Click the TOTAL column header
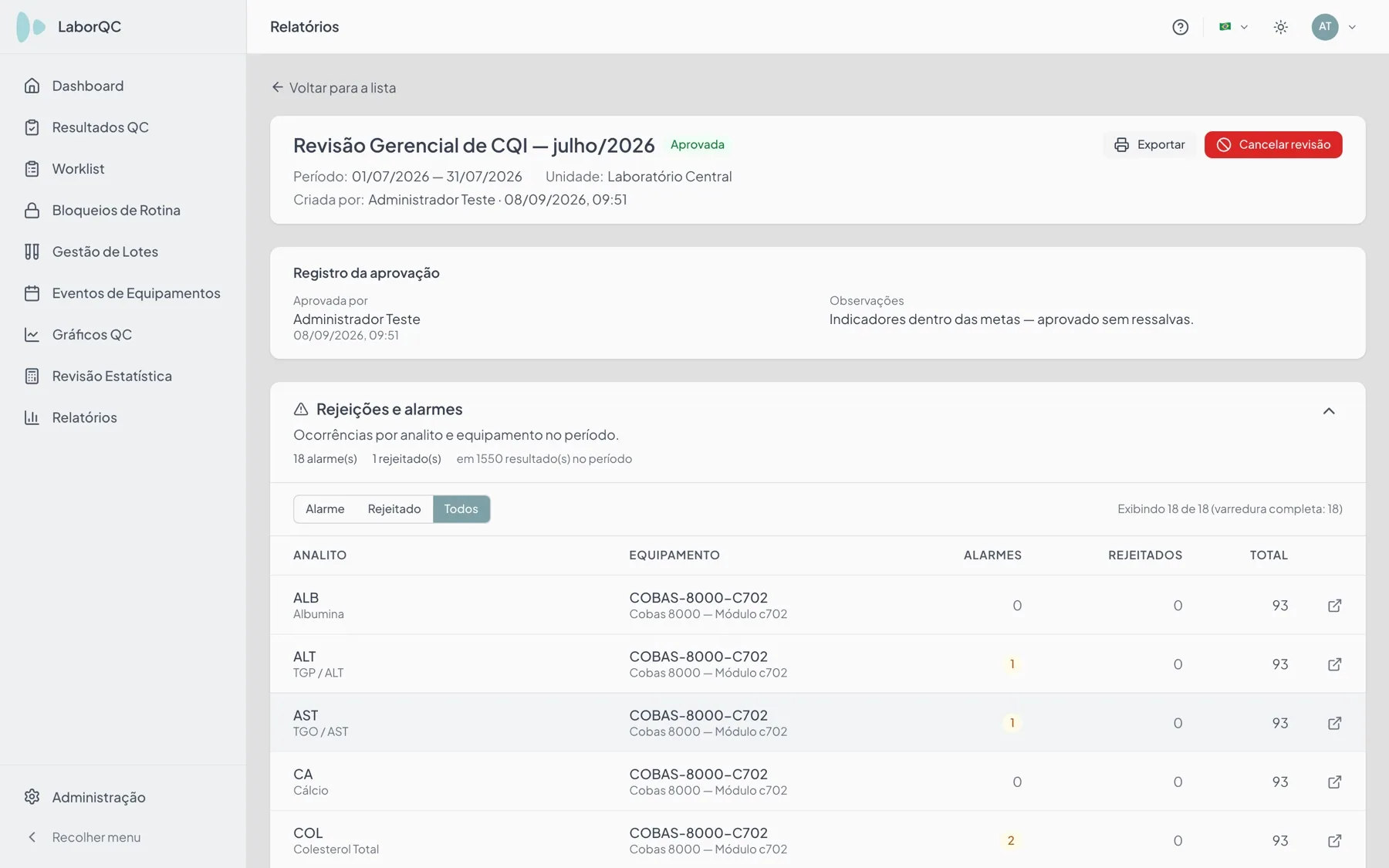 coord(1269,556)
